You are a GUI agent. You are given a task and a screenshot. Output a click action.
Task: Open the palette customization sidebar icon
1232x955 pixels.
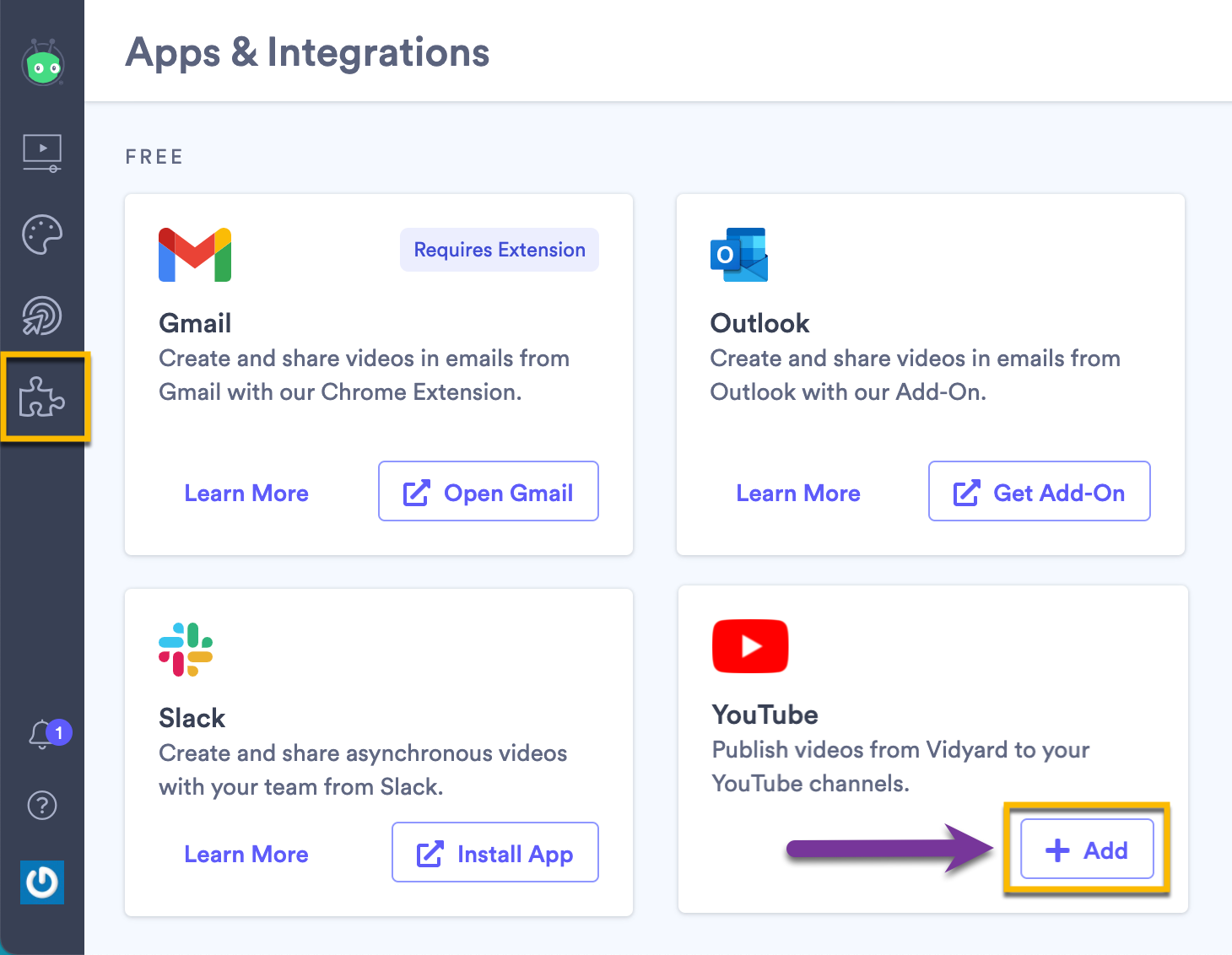click(42, 235)
